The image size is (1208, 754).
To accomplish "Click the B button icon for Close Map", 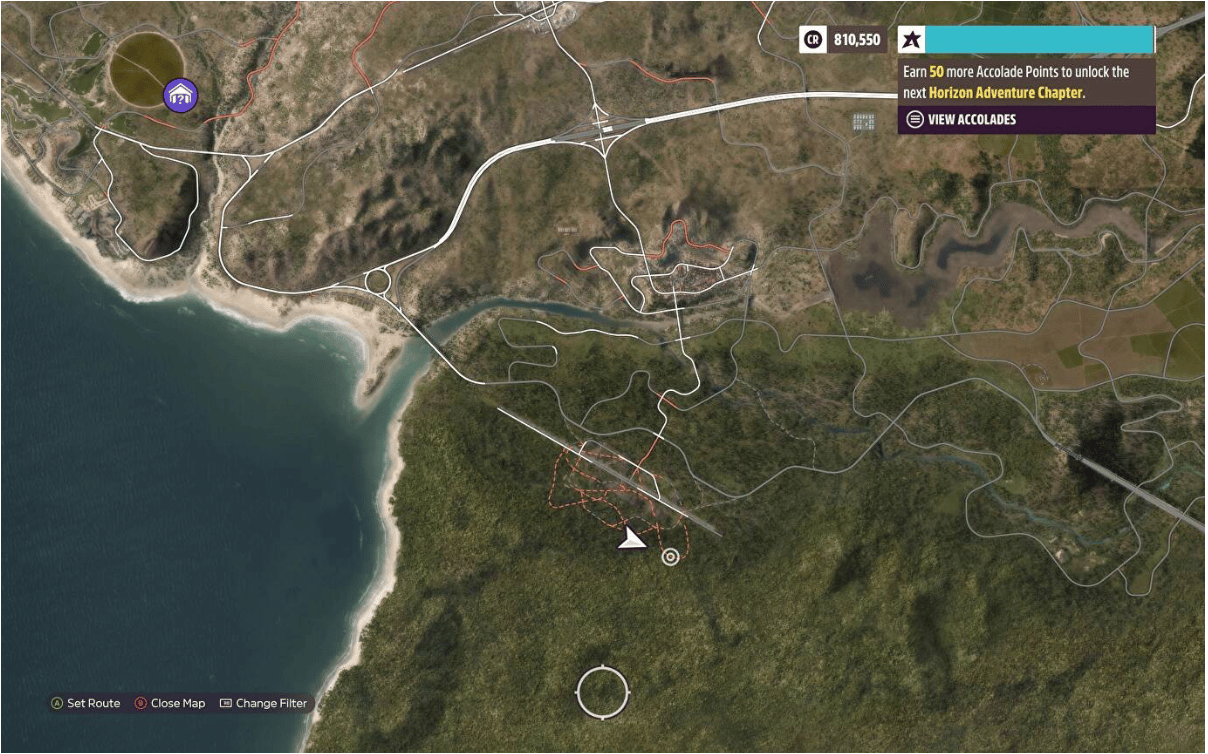I will pyautogui.click(x=141, y=704).
